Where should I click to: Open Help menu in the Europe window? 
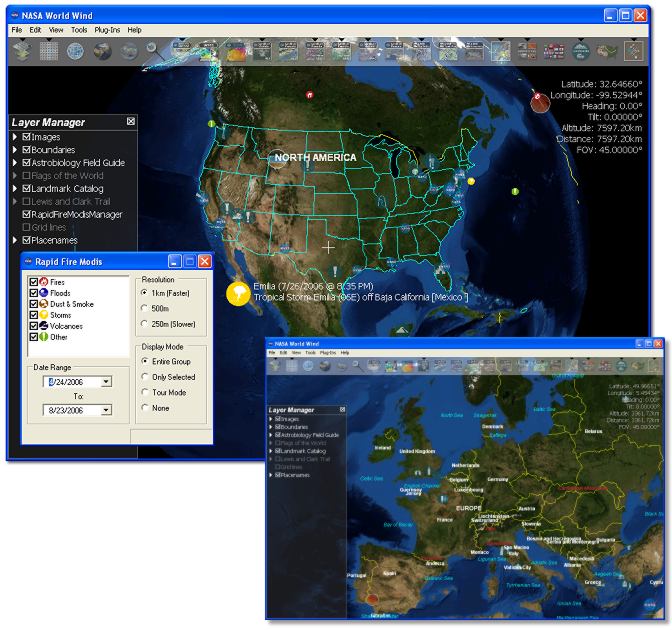click(x=345, y=353)
